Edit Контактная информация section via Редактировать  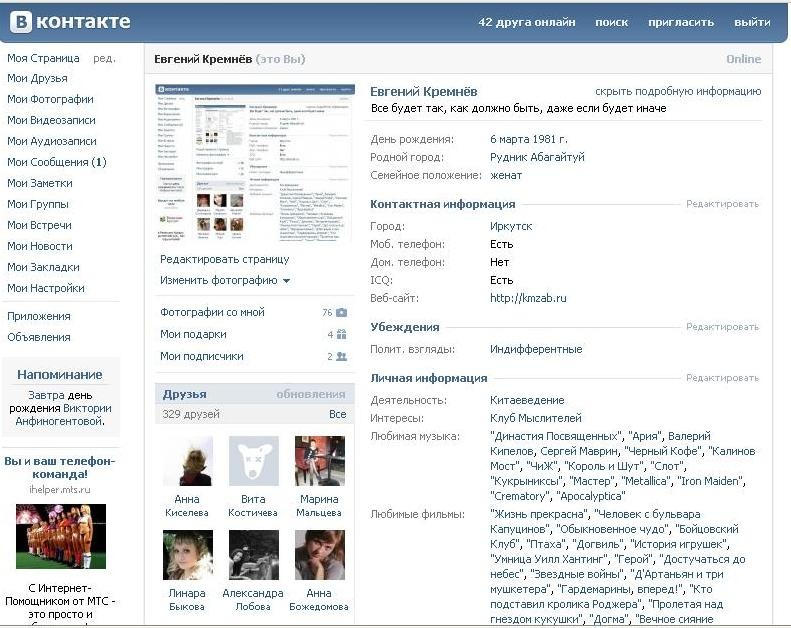click(x=722, y=204)
